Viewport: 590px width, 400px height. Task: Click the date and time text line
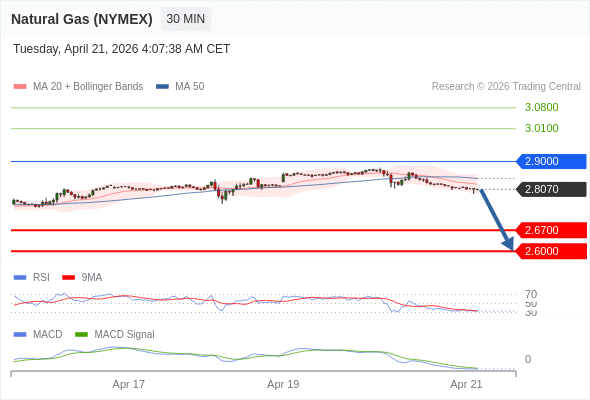pos(122,49)
